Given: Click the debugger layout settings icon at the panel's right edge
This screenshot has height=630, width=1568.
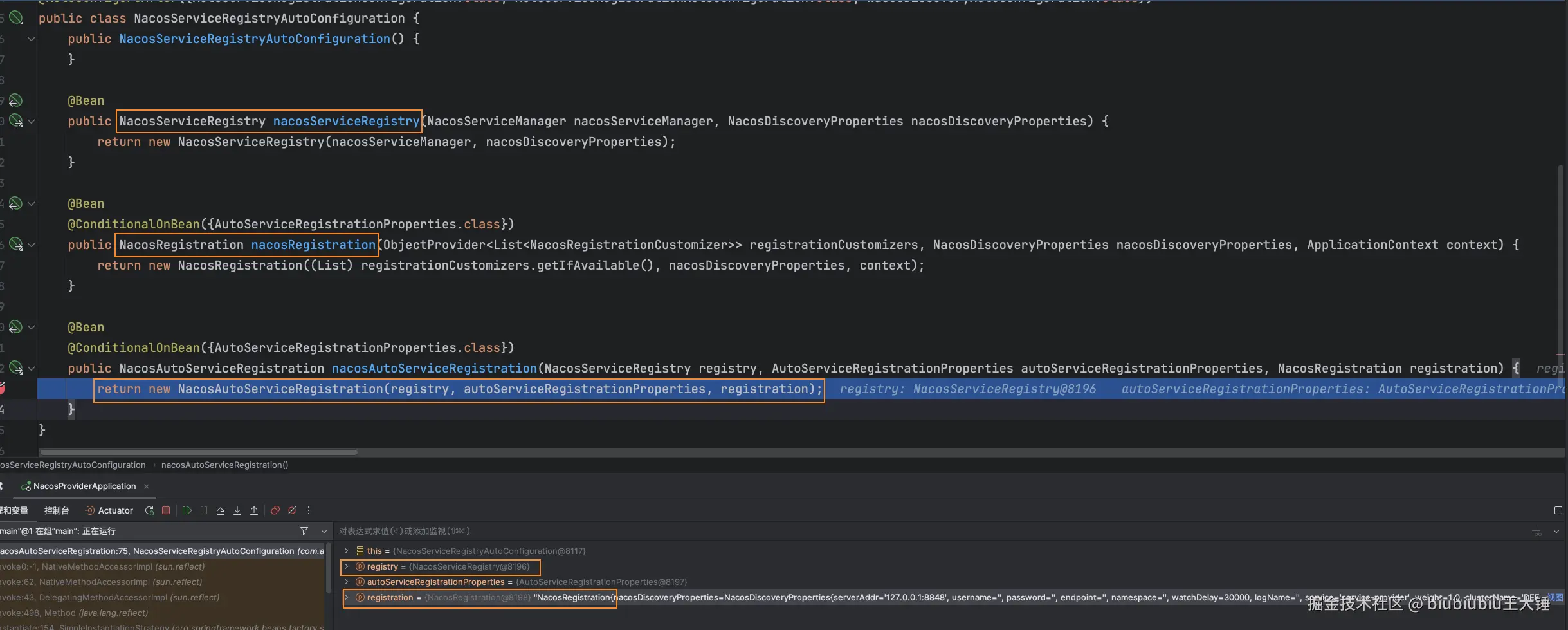Looking at the screenshot, I should [1558, 510].
